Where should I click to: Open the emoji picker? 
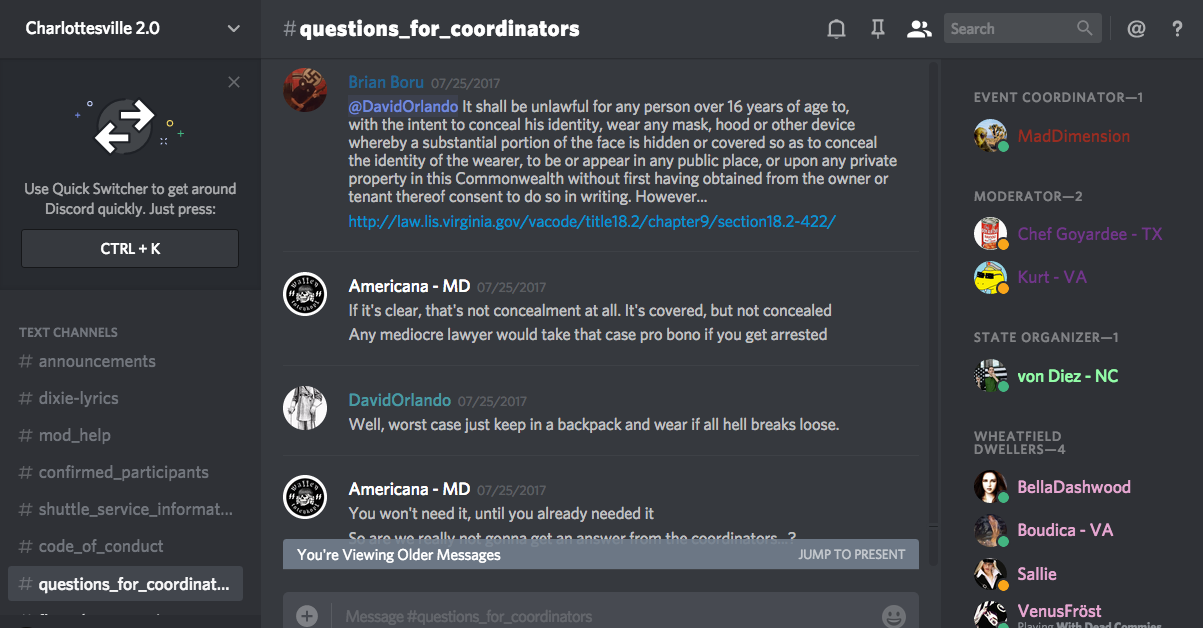click(x=893, y=615)
